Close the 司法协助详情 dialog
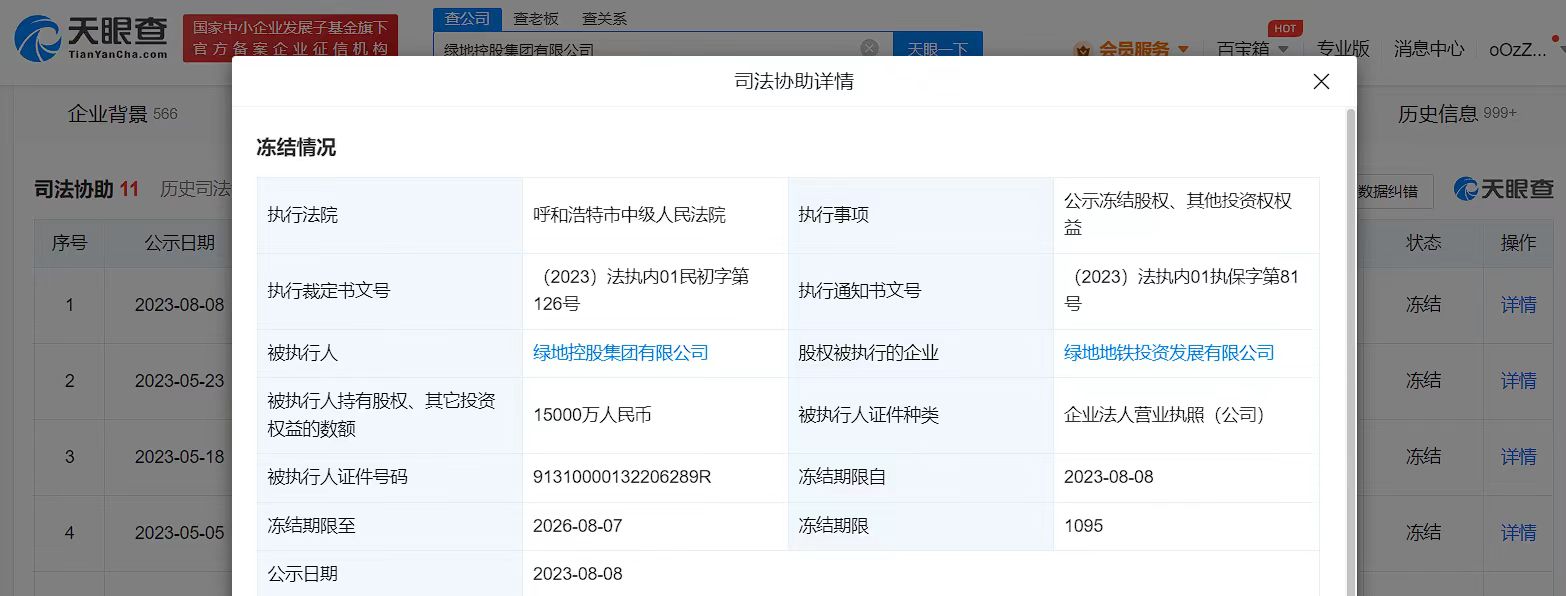Screen dimensions: 1566x596 (x=1321, y=82)
